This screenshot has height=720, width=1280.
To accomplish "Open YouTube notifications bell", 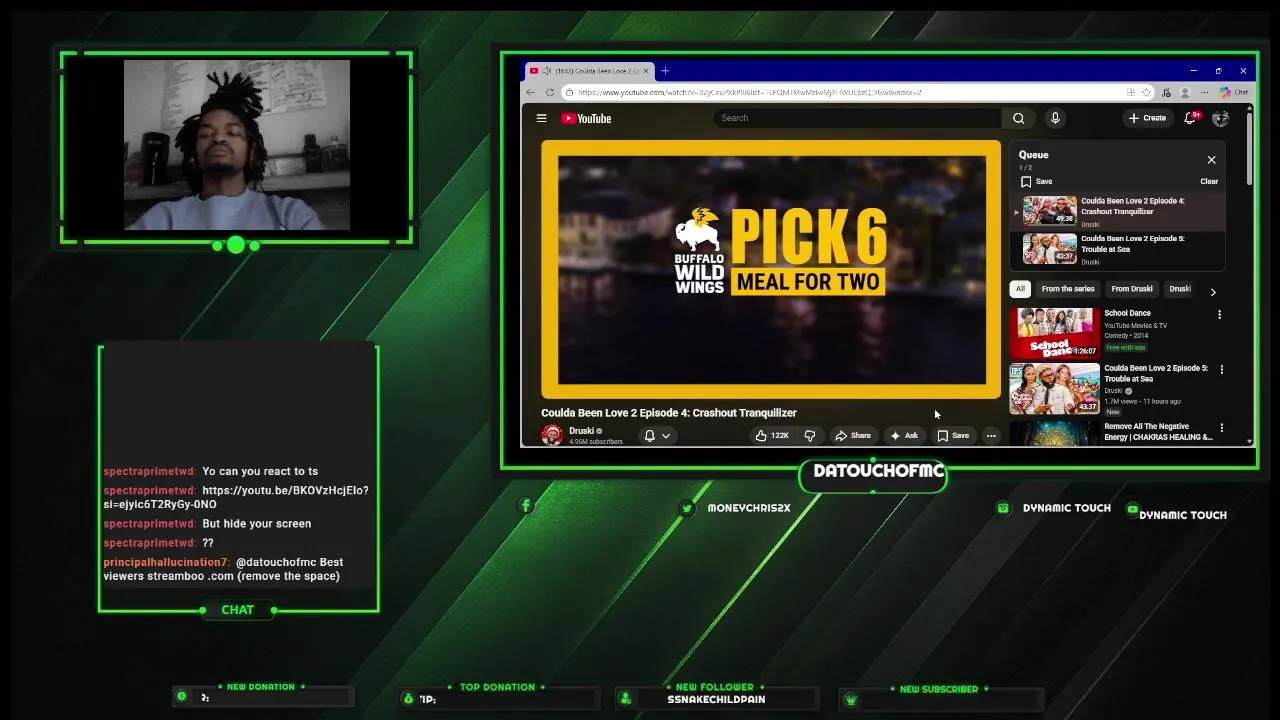I will pos(1190,118).
